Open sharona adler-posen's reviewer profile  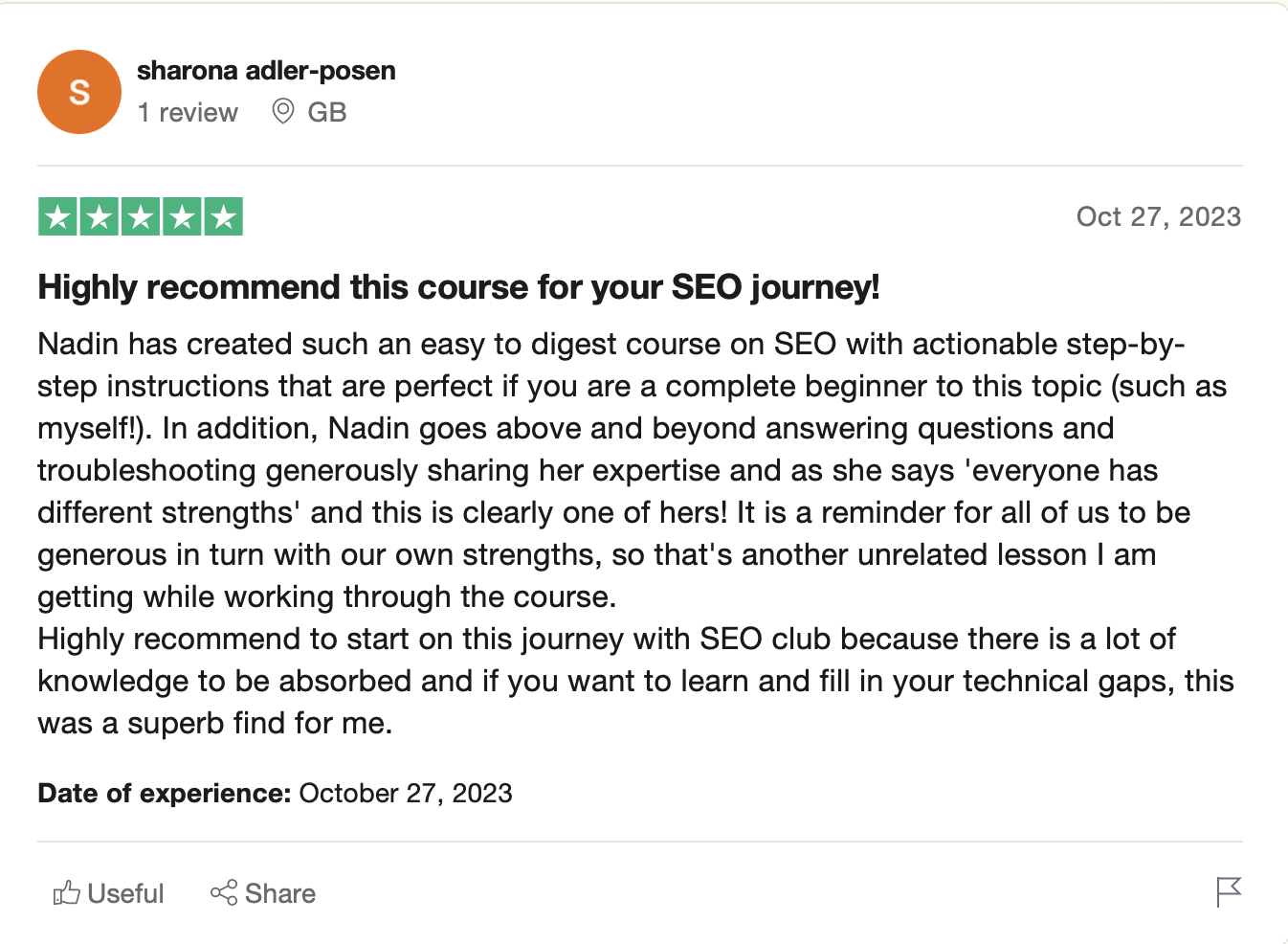266,71
